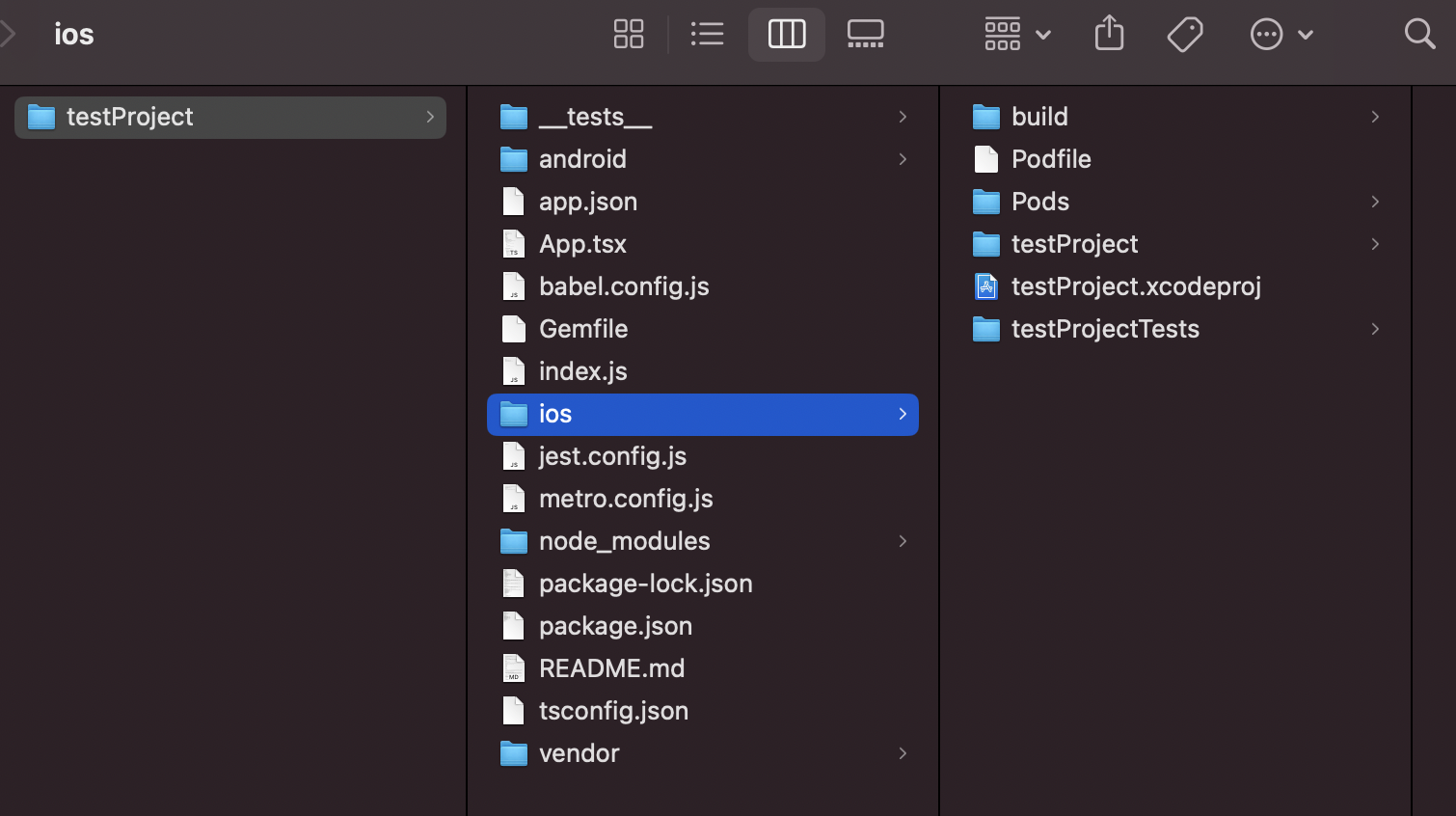Expand the Pods folder chevron
This screenshot has height=816, width=1456.
1375,202
